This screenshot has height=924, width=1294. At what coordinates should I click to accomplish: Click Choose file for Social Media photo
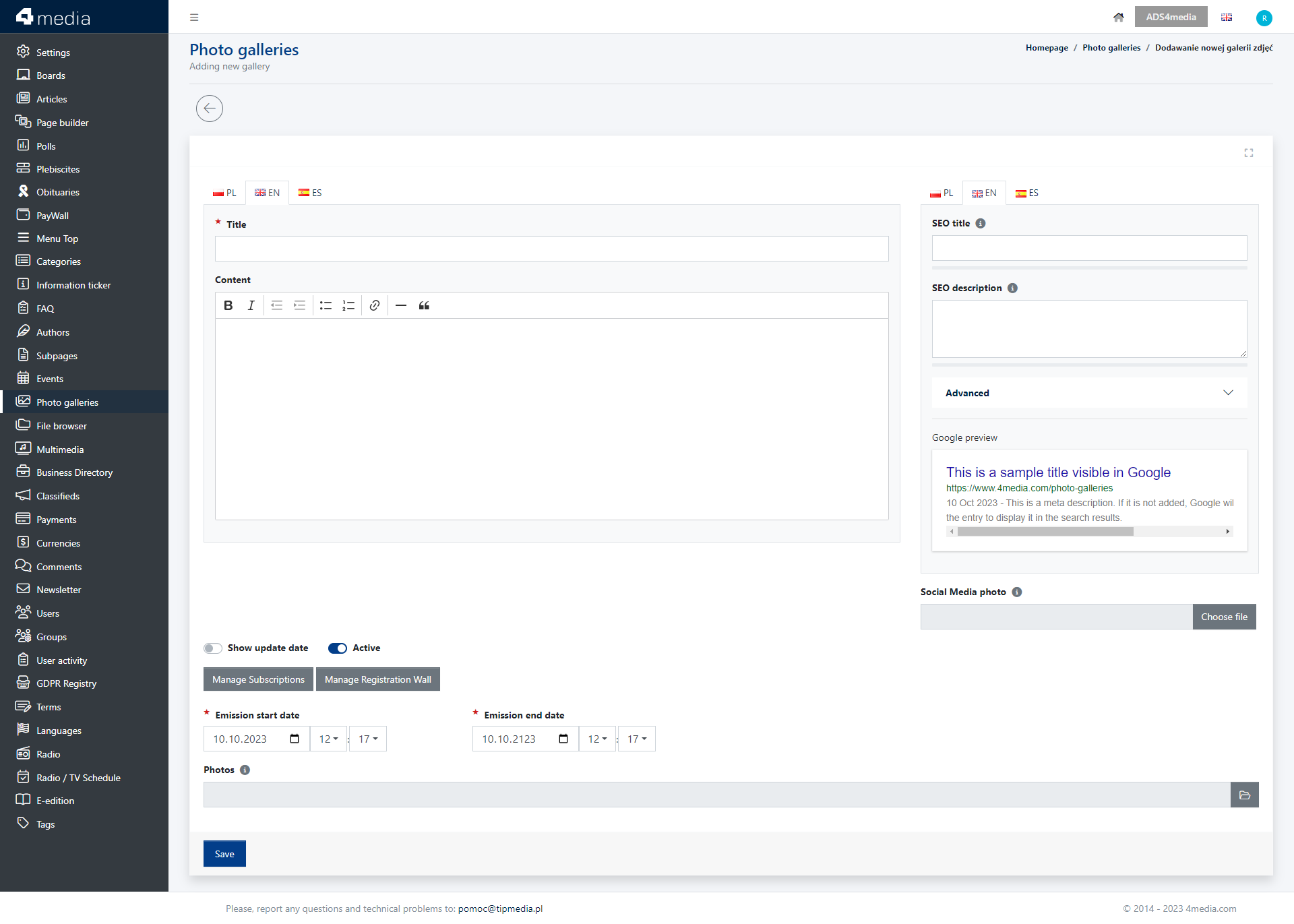[1224, 616]
